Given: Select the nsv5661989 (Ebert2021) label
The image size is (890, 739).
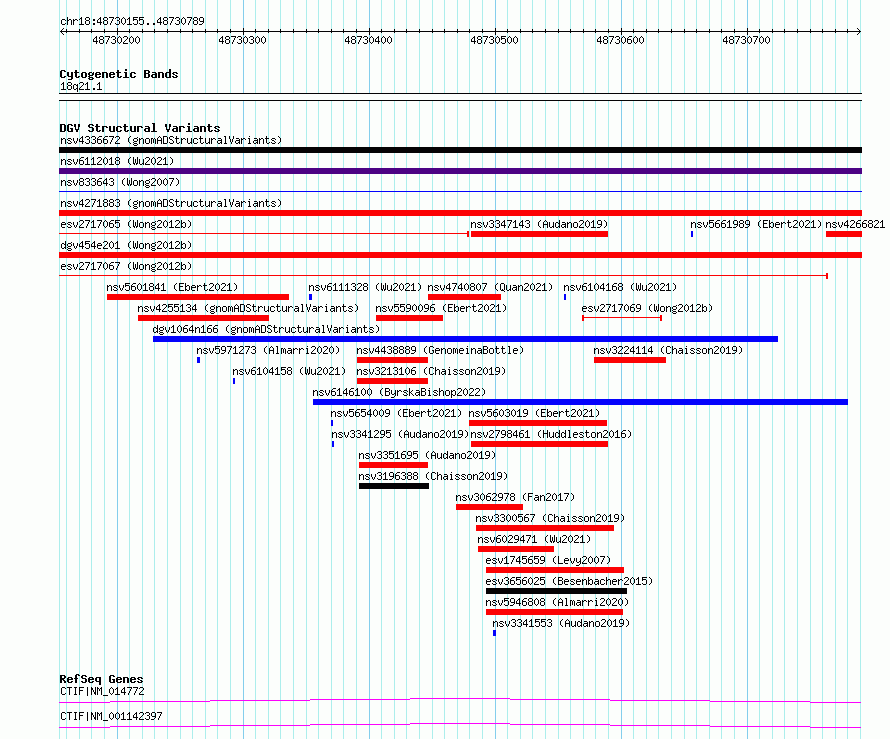Looking at the screenshot, I should (x=756, y=224).
